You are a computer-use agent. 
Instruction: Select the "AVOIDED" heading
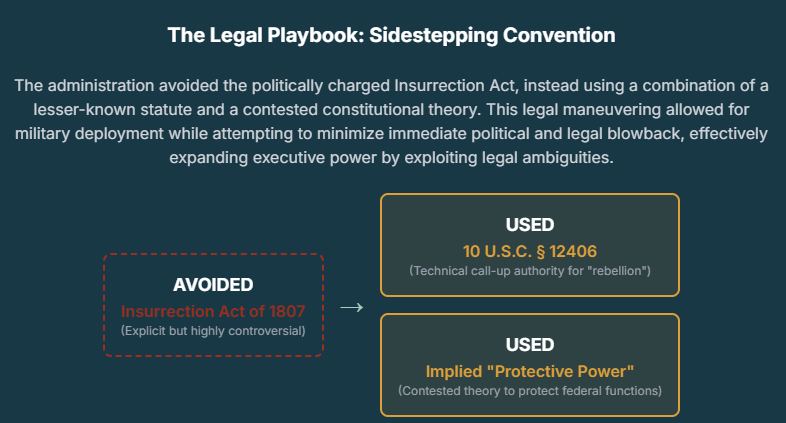[213, 285]
